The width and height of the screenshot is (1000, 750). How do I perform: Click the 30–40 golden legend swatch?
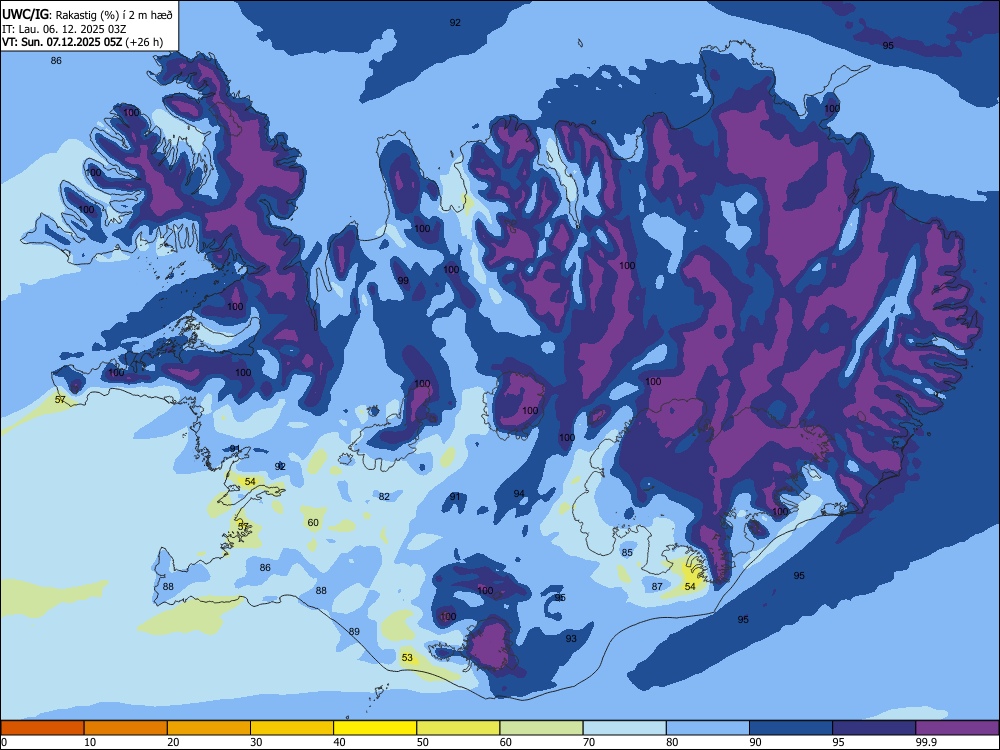click(x=292, y=728)
